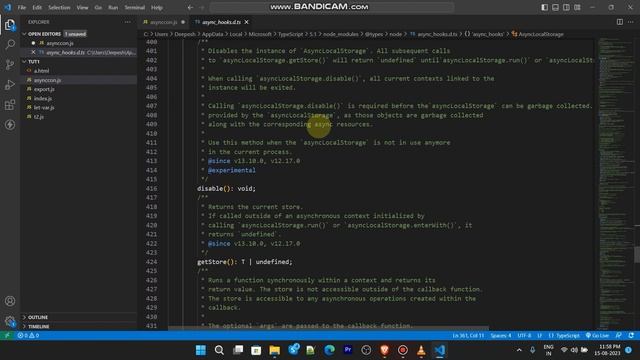Open Explorer more actions ellipsis
The width and height of the screenshot is (640, 360).
tap(128, 22)
